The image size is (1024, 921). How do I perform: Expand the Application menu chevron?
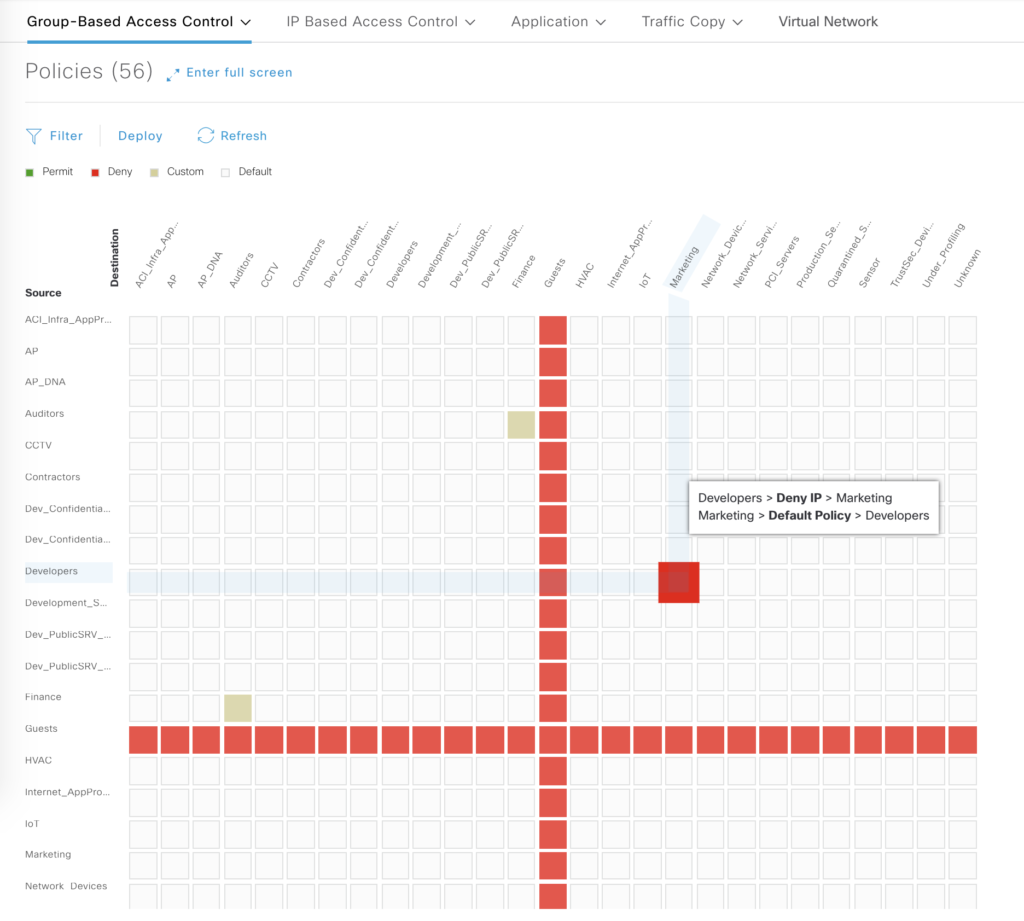(601, 22)
